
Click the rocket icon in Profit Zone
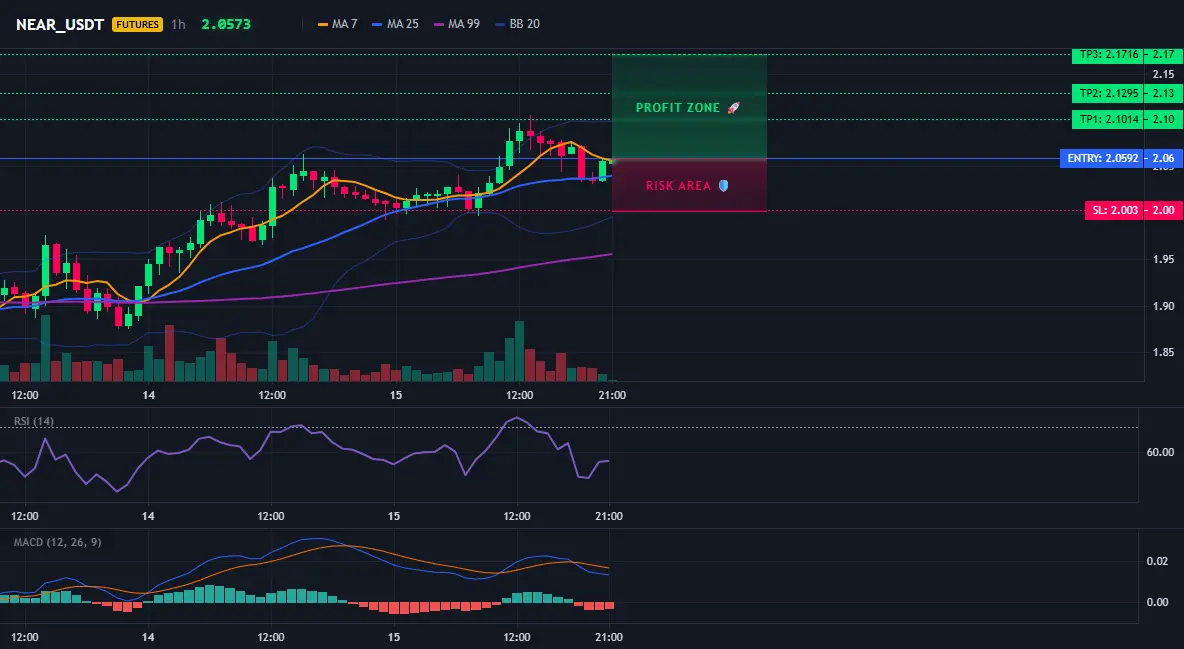[x=733, y=108]
